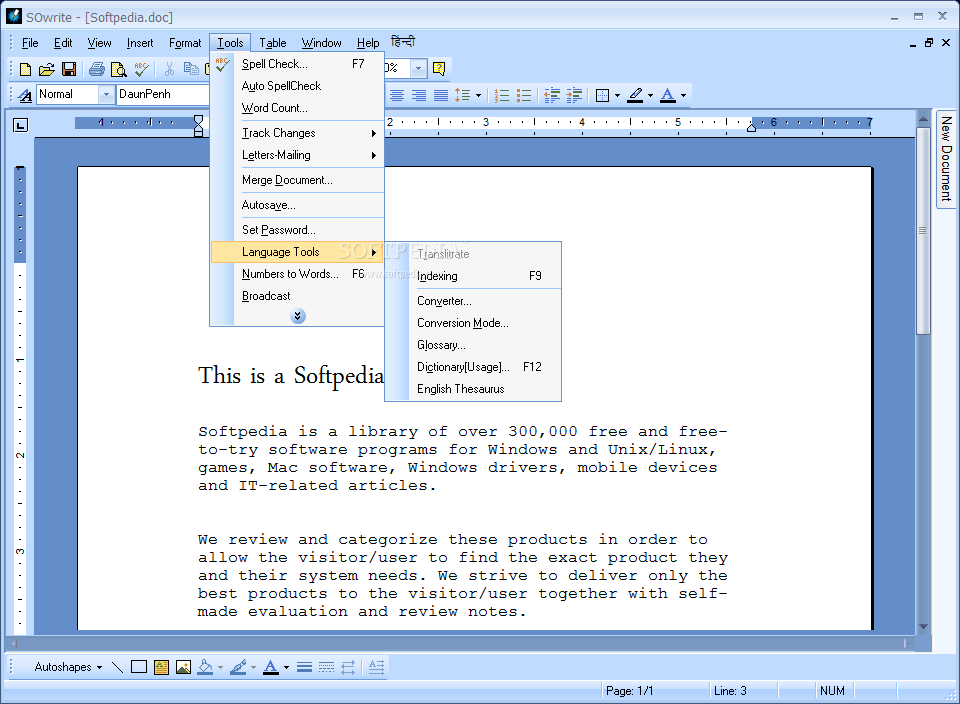Image resolution: width=960 pixels, height=704 pixels.
Task: Open the Highlight color dropdown arrow
Action: 650,95
